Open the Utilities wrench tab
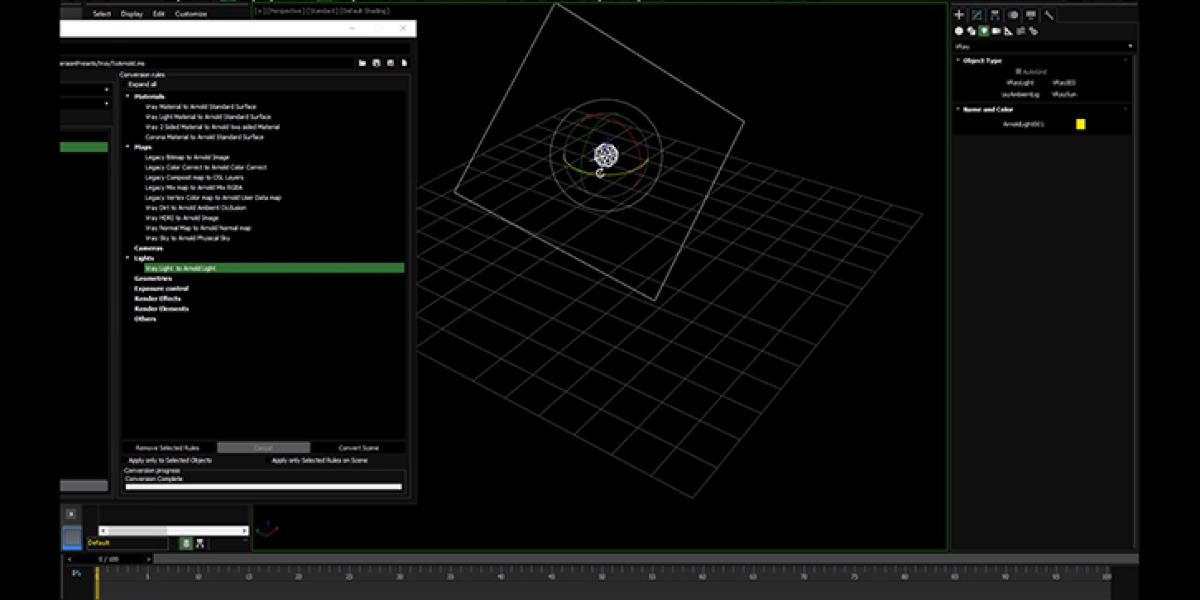The width and height of the screenshot is (1200, 600). (x=1049, y=15)
